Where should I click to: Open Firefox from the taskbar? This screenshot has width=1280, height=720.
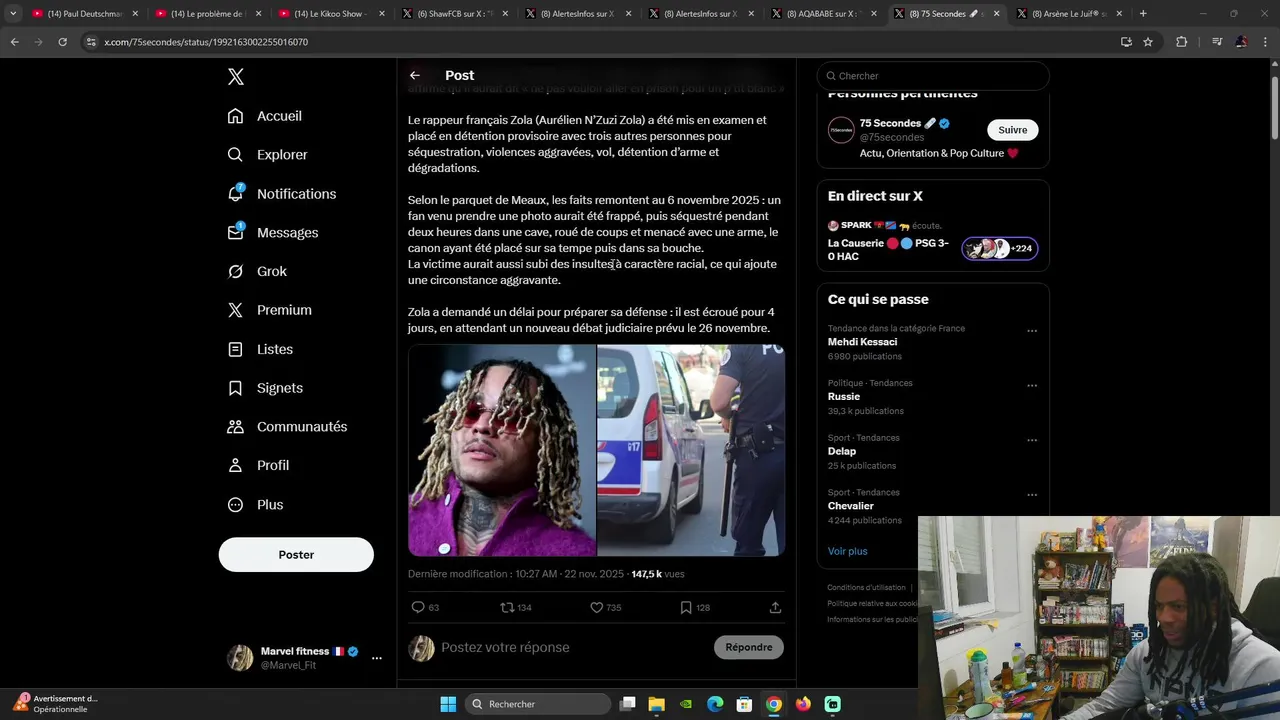point(803,704)
